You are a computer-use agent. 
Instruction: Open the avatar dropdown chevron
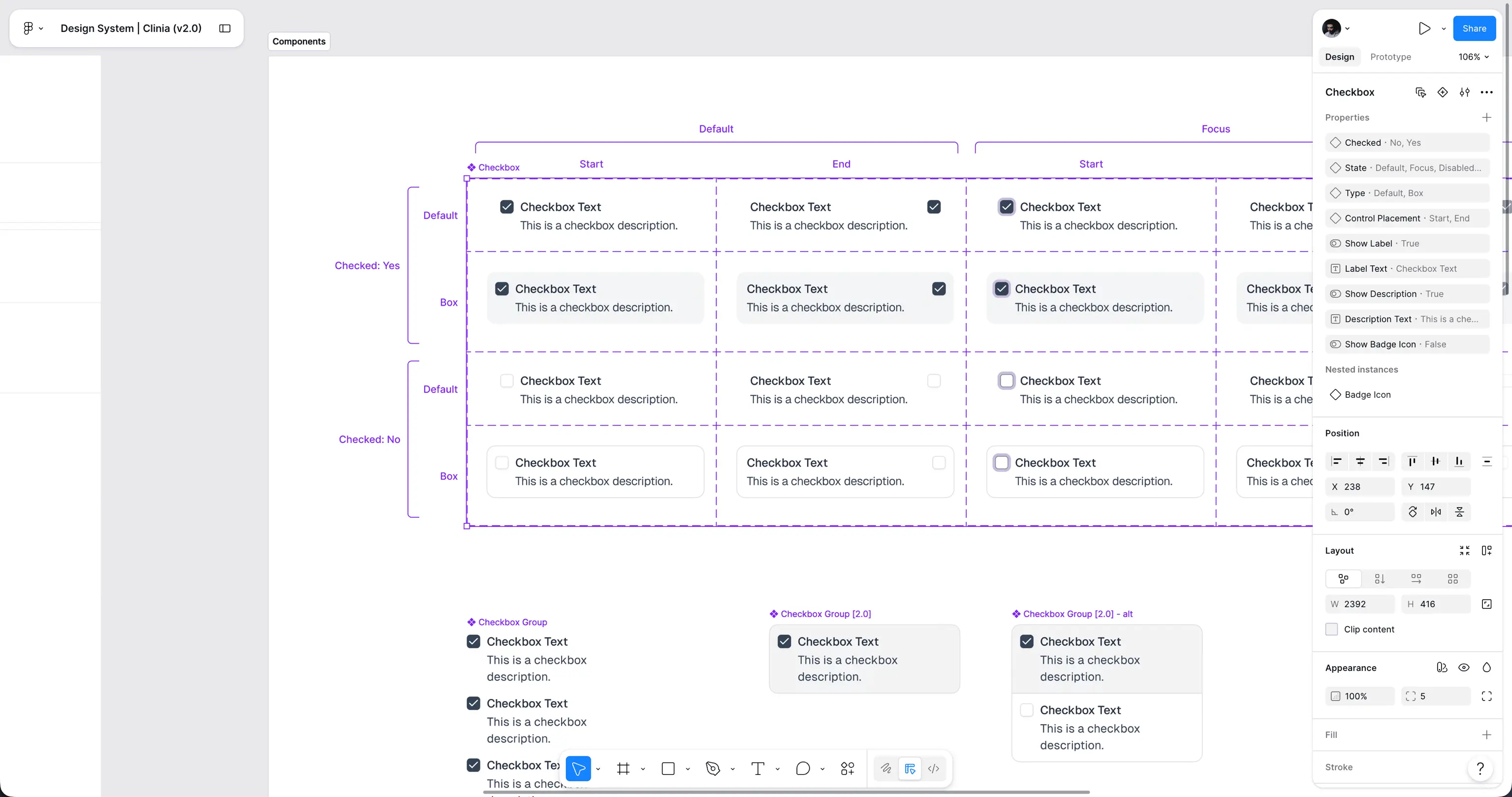pyautogui.click(x=1348, y=28)
